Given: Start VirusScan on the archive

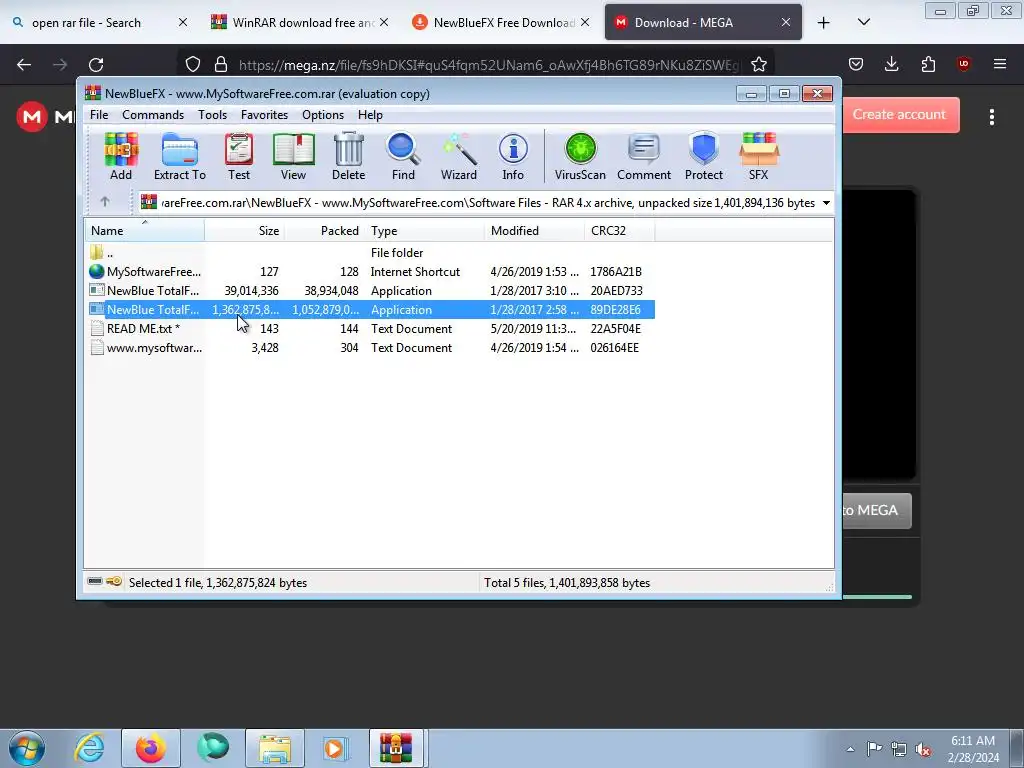Looking at the screenshot, I should pyautogui.click(x=580, y=157).
